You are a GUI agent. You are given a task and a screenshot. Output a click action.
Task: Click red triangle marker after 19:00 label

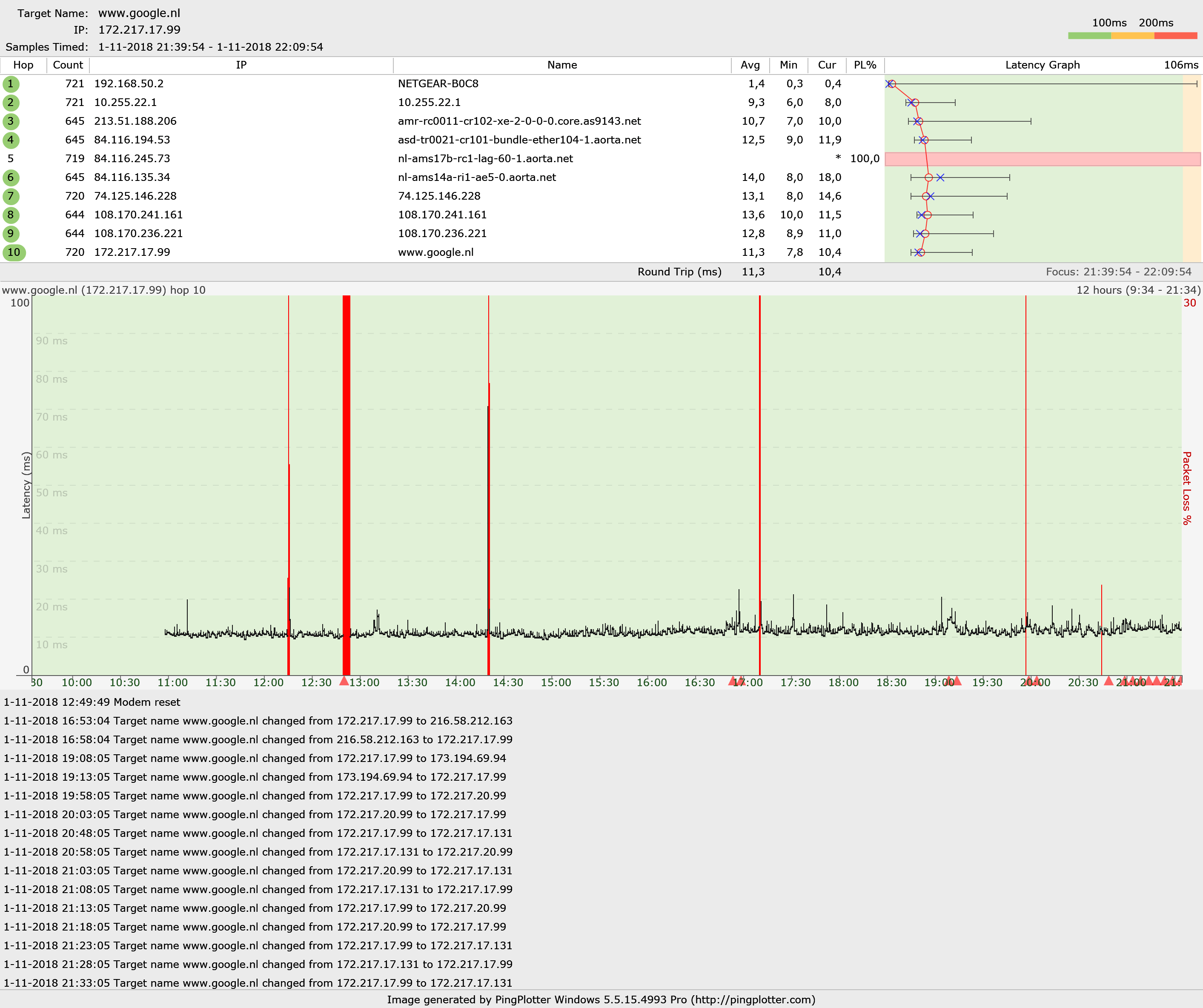click(957, 681)
